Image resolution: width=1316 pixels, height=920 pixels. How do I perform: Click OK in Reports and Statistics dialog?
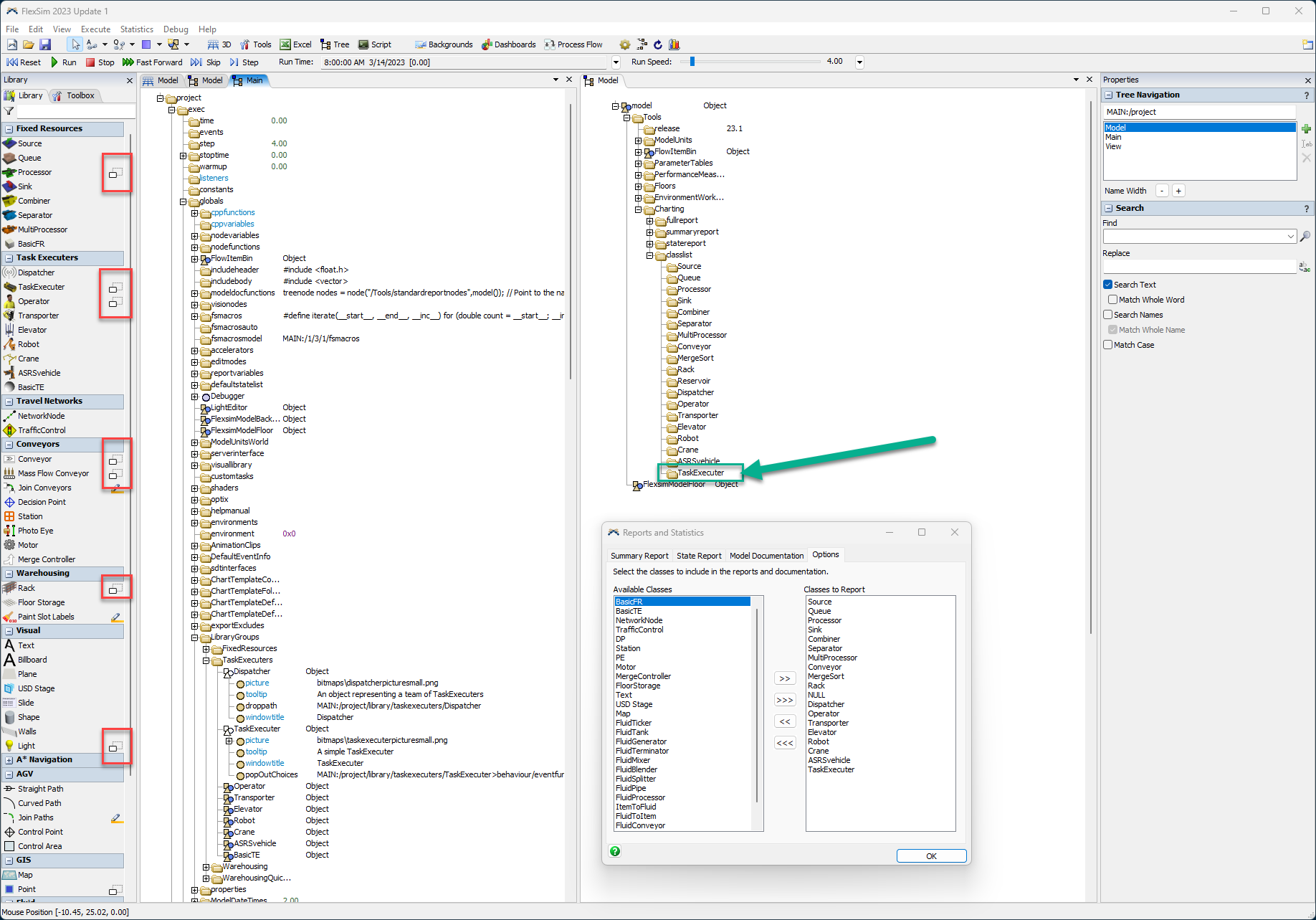[931, 856]
